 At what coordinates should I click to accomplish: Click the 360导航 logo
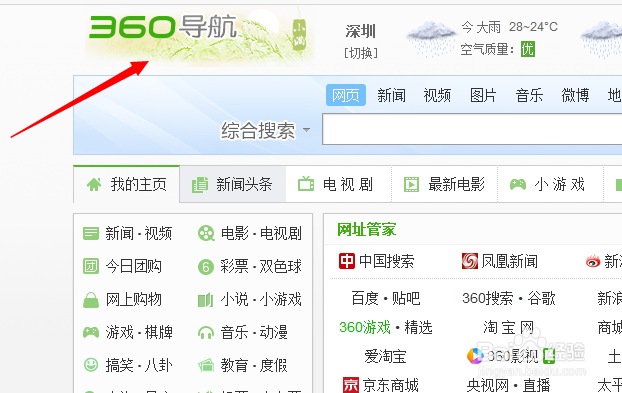point(163,27)
